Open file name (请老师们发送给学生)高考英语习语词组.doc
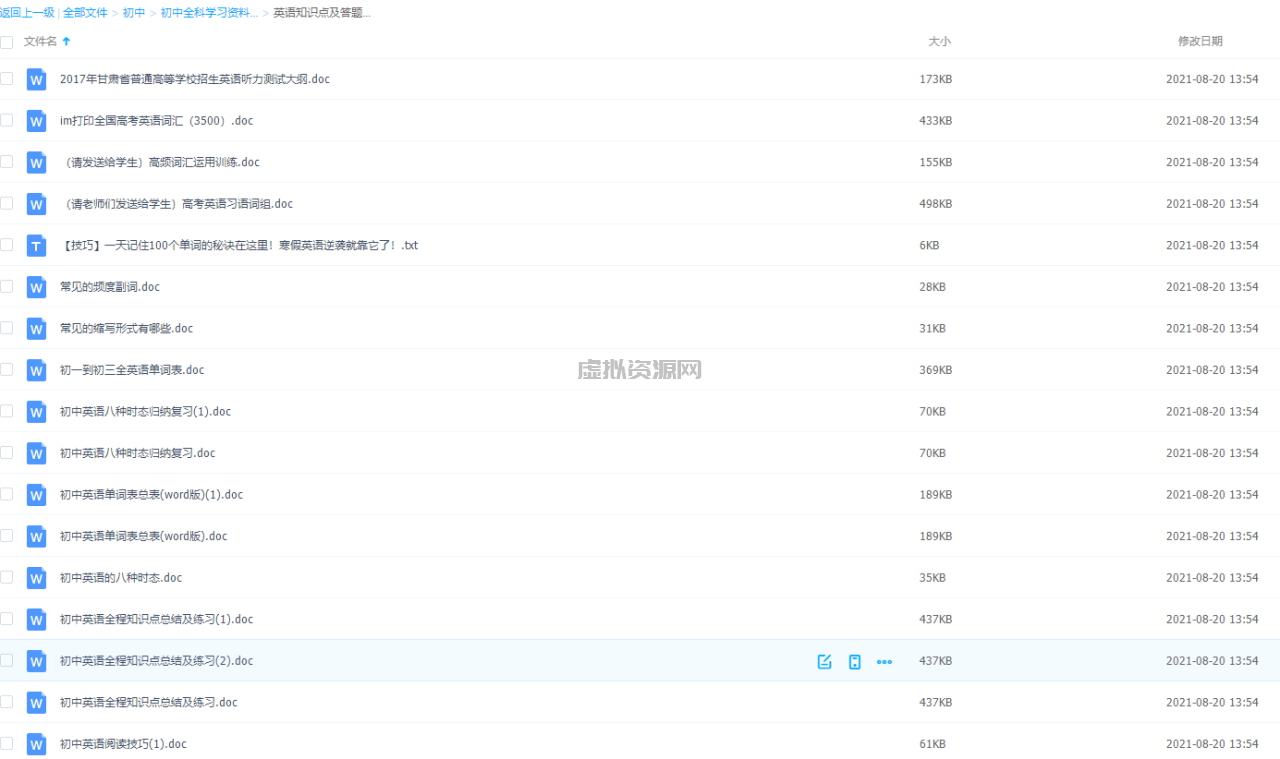 (176, 204)
